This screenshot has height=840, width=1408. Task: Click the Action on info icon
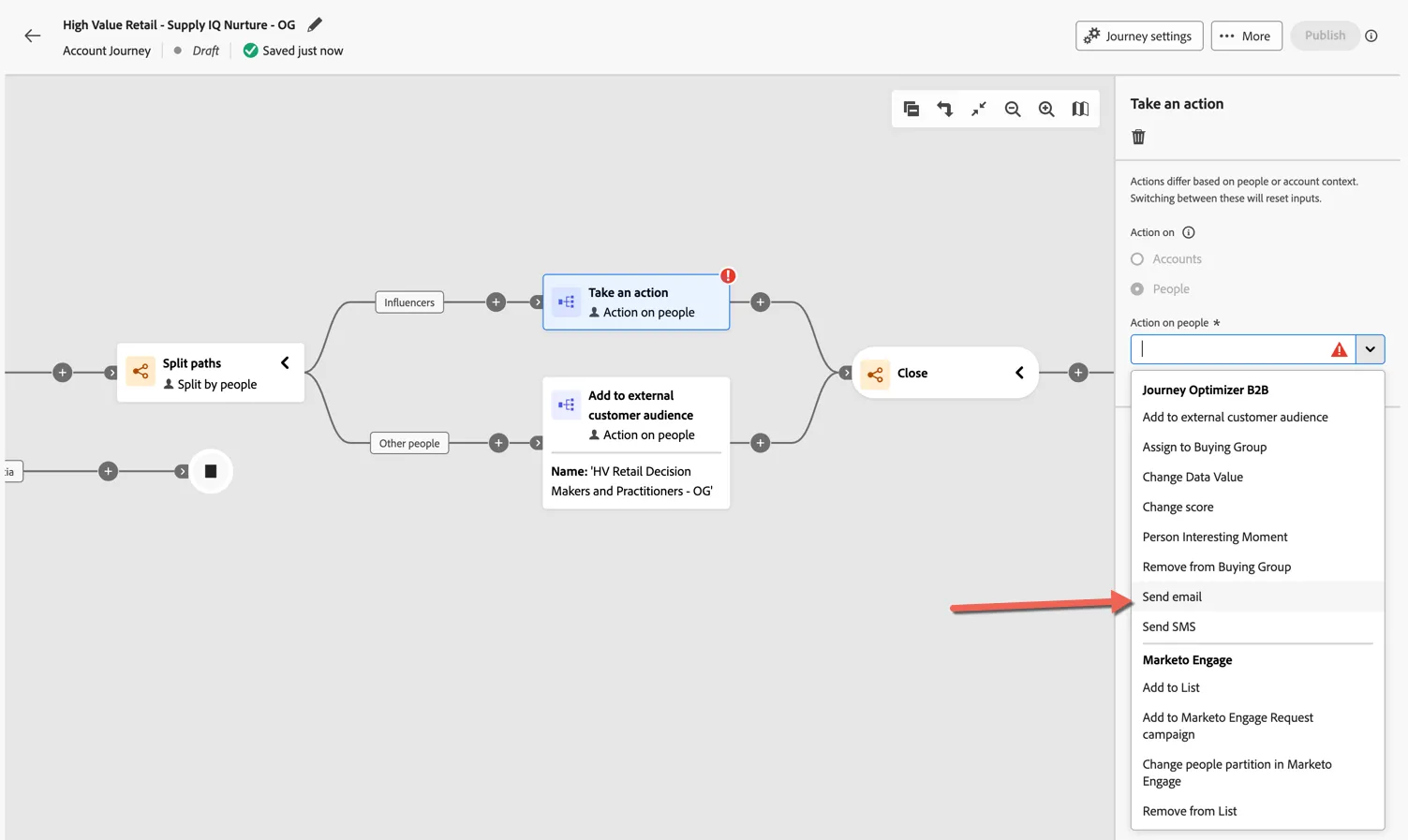click(x=1189, y=232)
